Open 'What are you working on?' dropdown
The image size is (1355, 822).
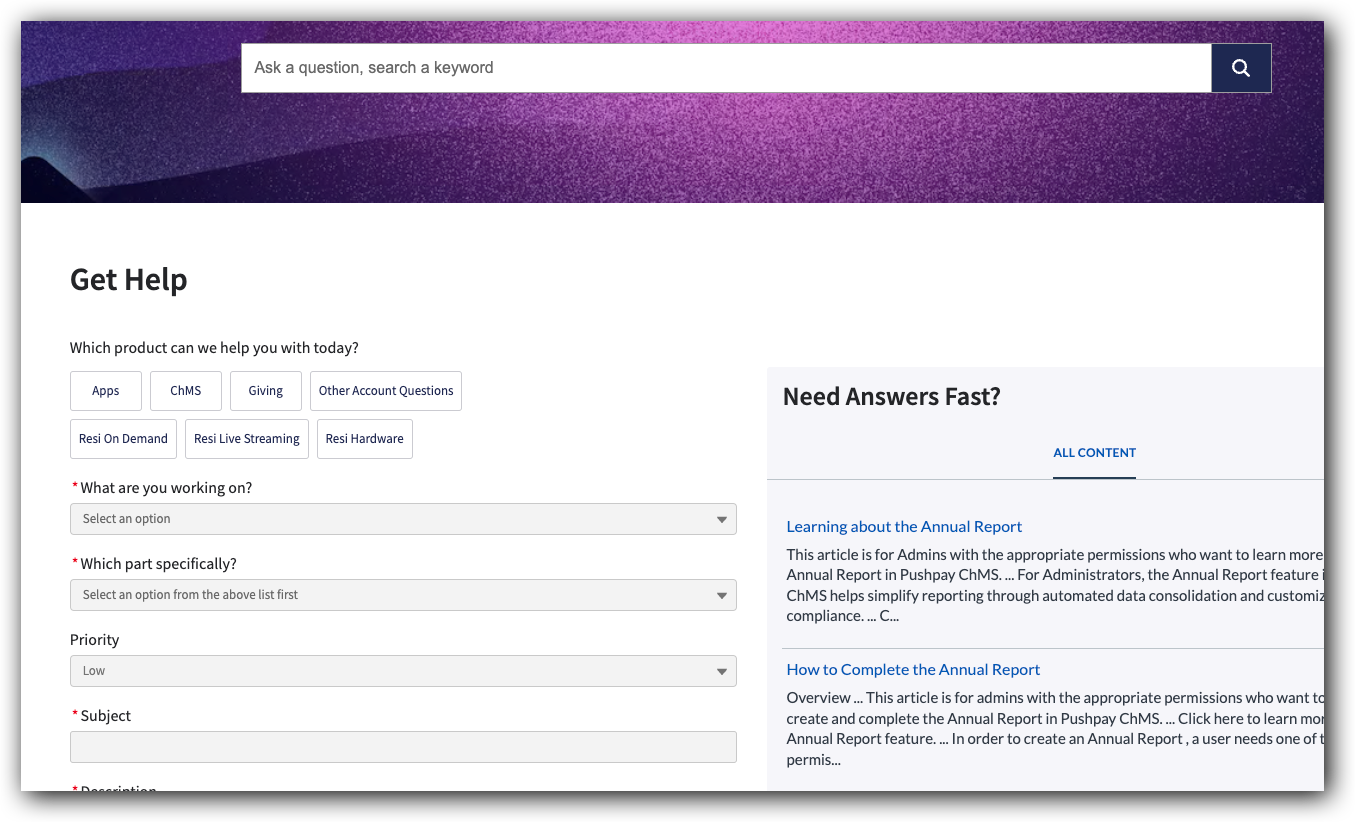click(403, 519)
